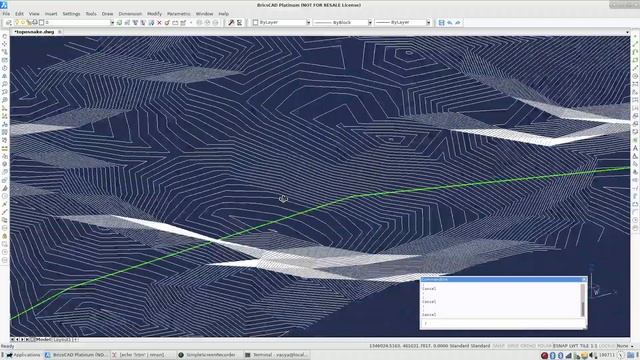Toggle the layer freeze sun icon
Screen dimensions: 640x360
(23, 22)
